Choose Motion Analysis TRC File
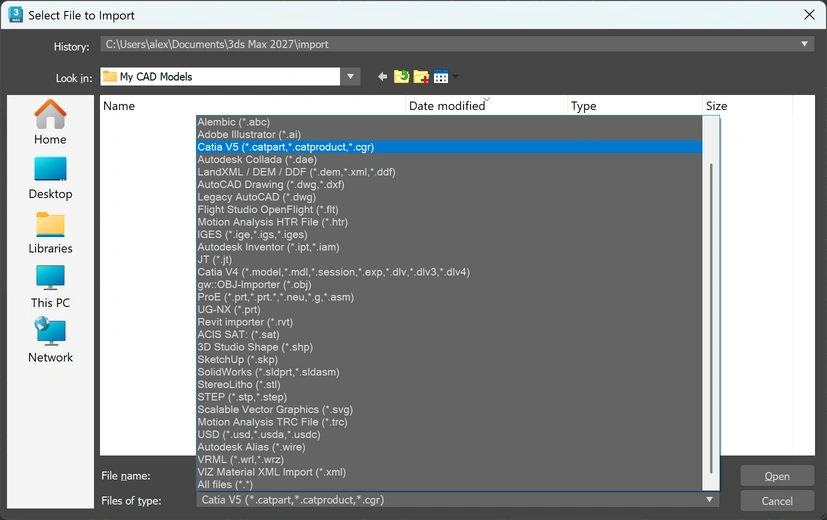This screenshot has width=827, height=520. point(449,422)
